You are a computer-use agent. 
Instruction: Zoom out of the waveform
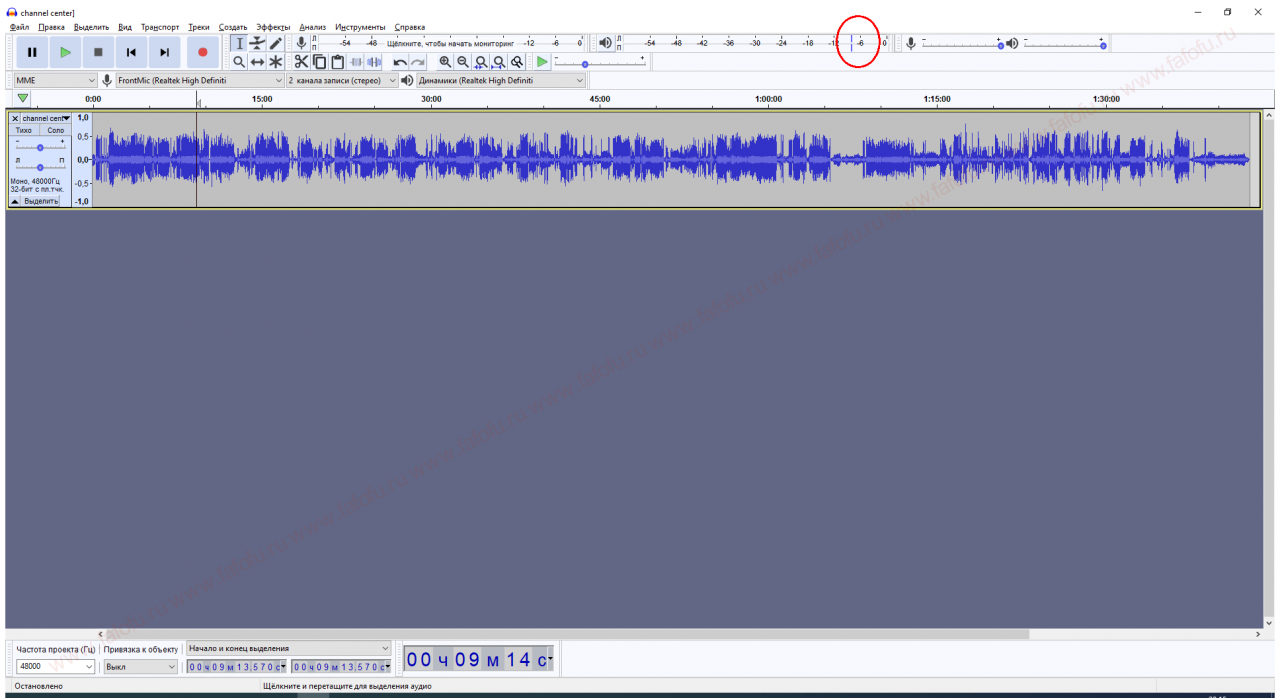(x=463, y=62)
